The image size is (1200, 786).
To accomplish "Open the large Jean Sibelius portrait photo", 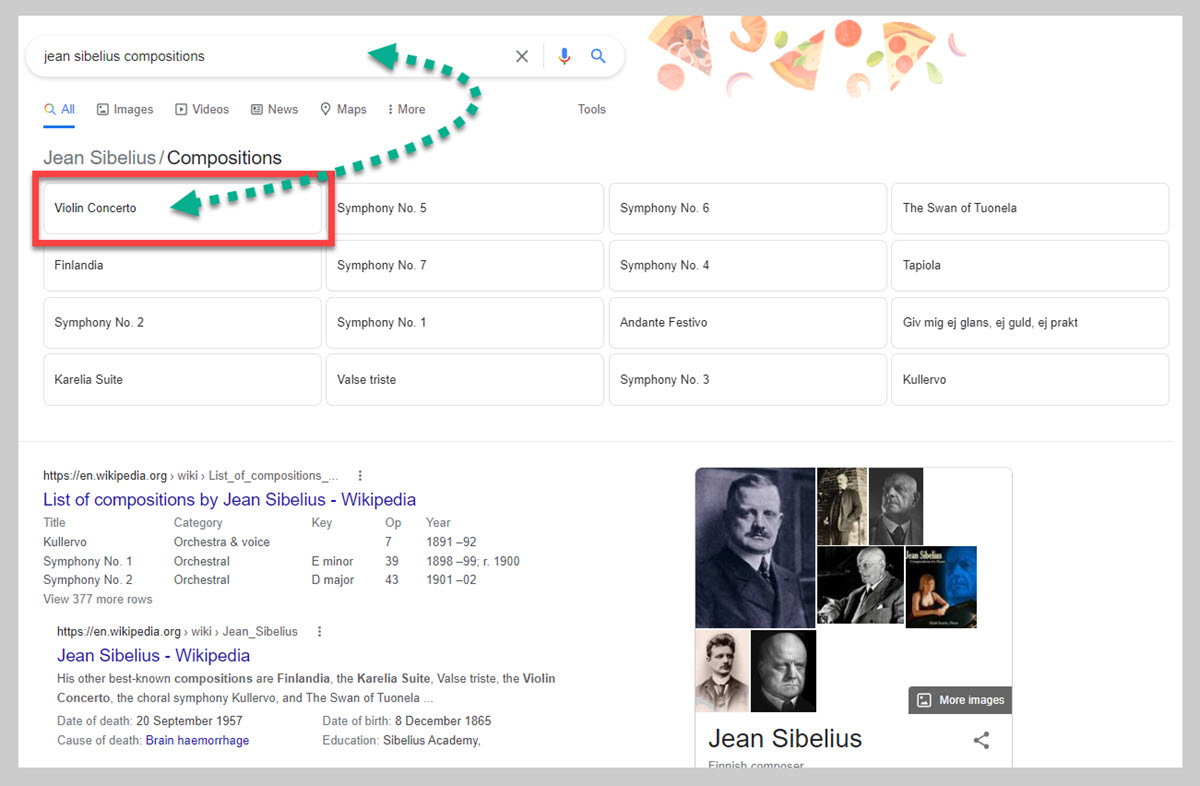I will 755,547.
